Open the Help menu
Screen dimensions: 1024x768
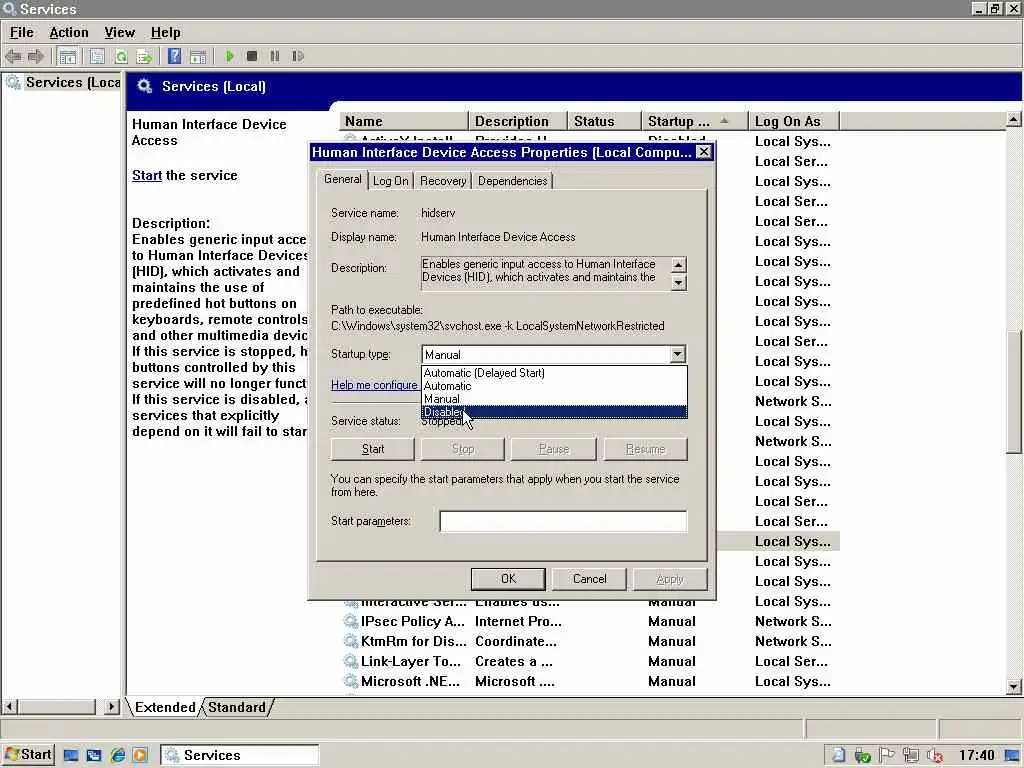[x=165, y=33]
